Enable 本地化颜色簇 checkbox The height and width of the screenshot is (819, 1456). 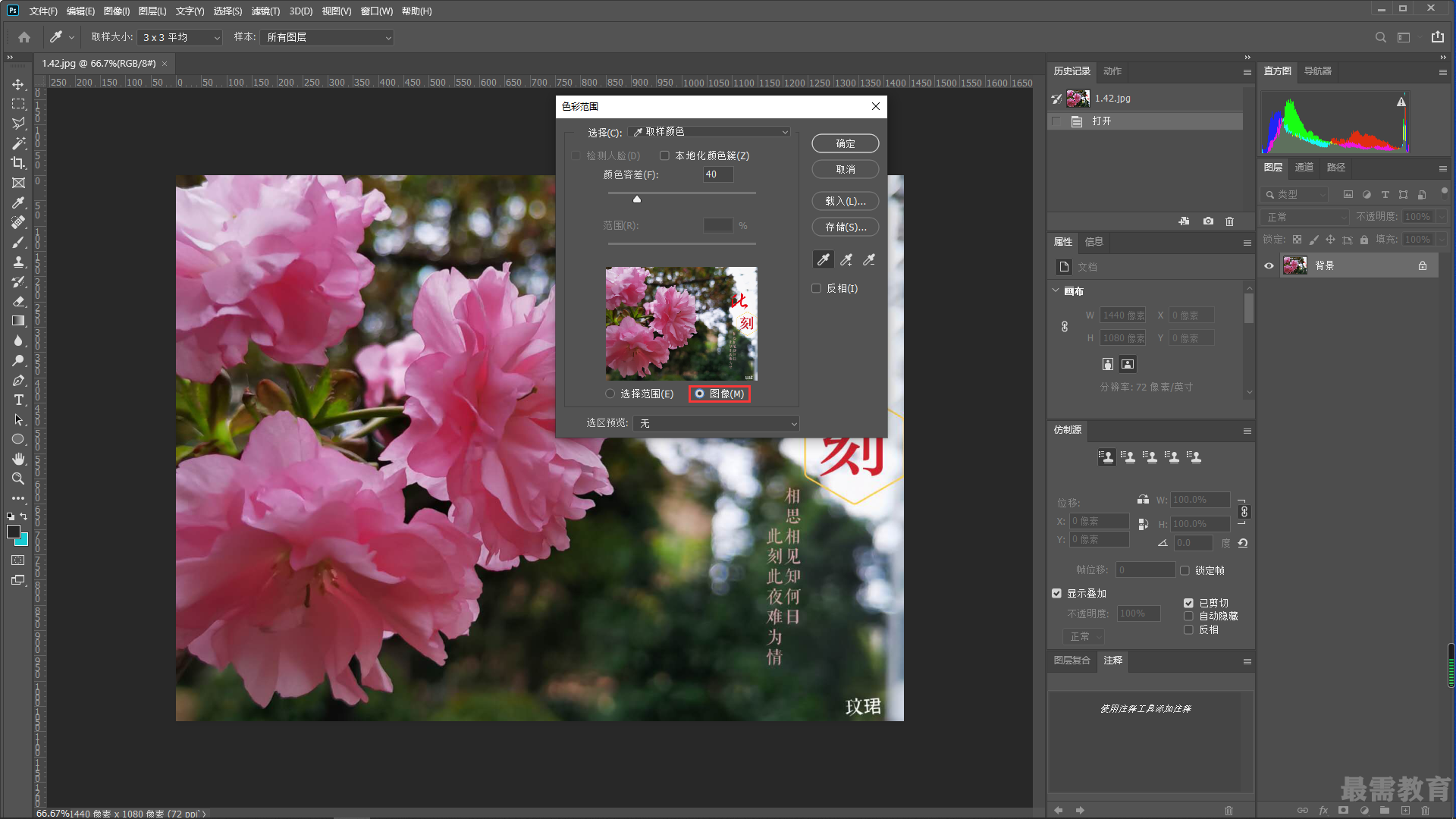(664, 155)
